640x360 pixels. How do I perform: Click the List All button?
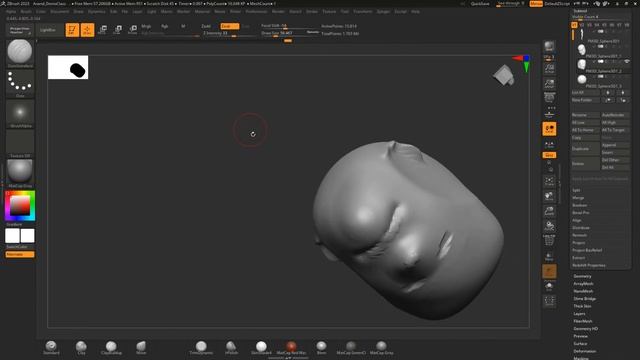coord(585,93)
